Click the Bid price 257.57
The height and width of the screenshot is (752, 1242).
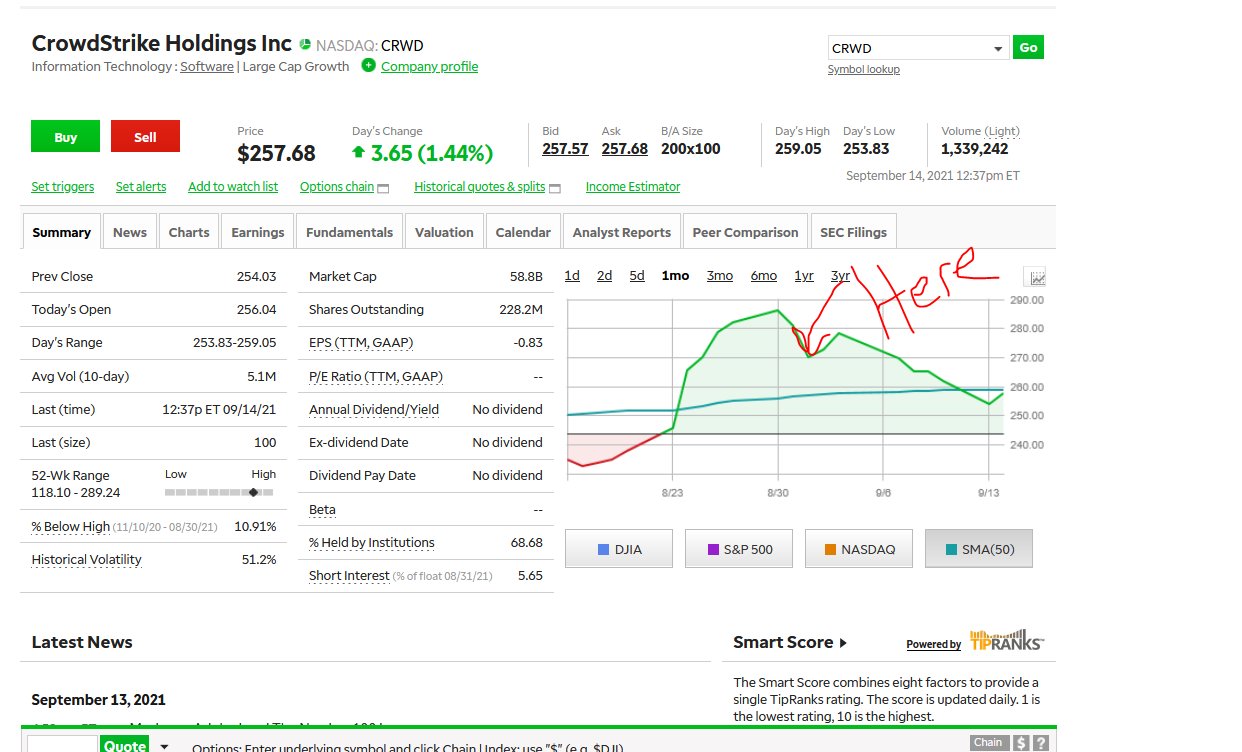[x=565, y=149]
